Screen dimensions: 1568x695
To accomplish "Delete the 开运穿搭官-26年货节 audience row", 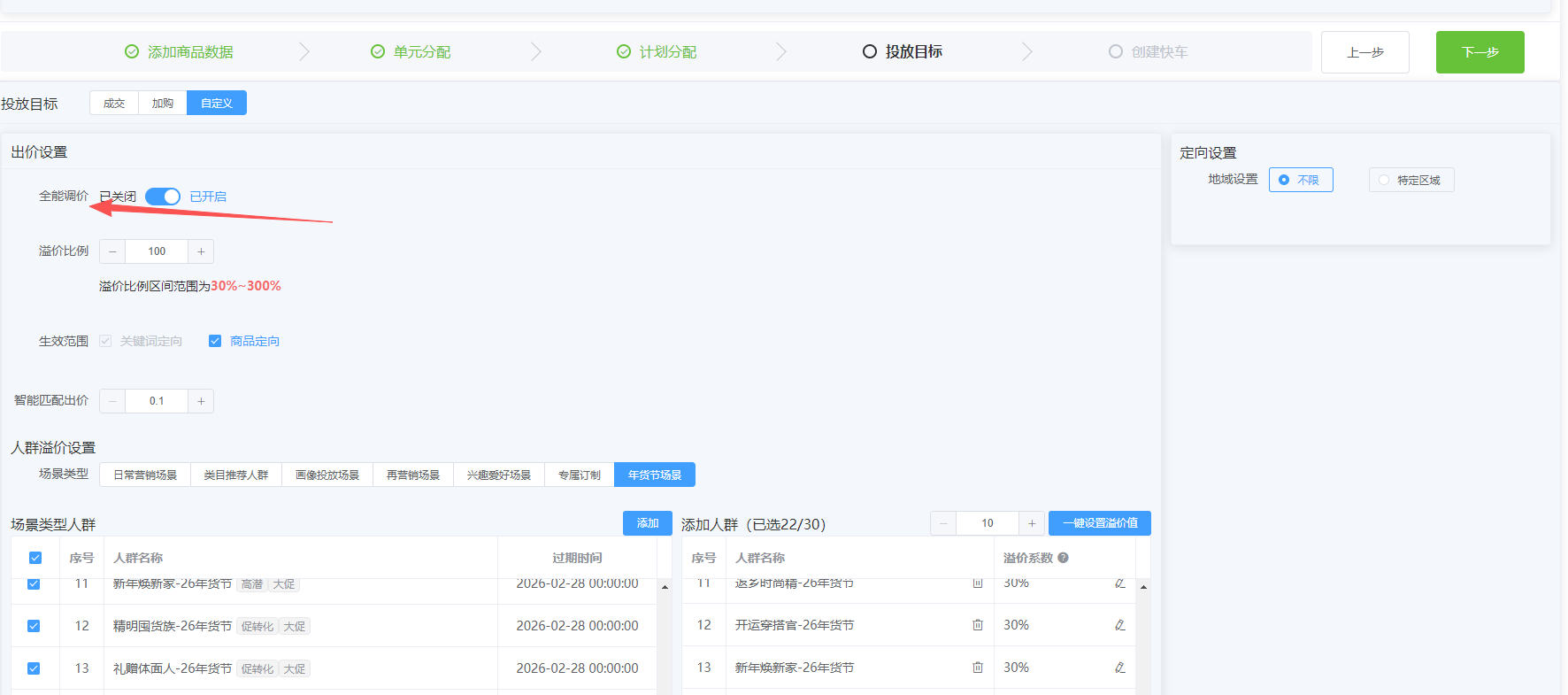I will point(978,625).
